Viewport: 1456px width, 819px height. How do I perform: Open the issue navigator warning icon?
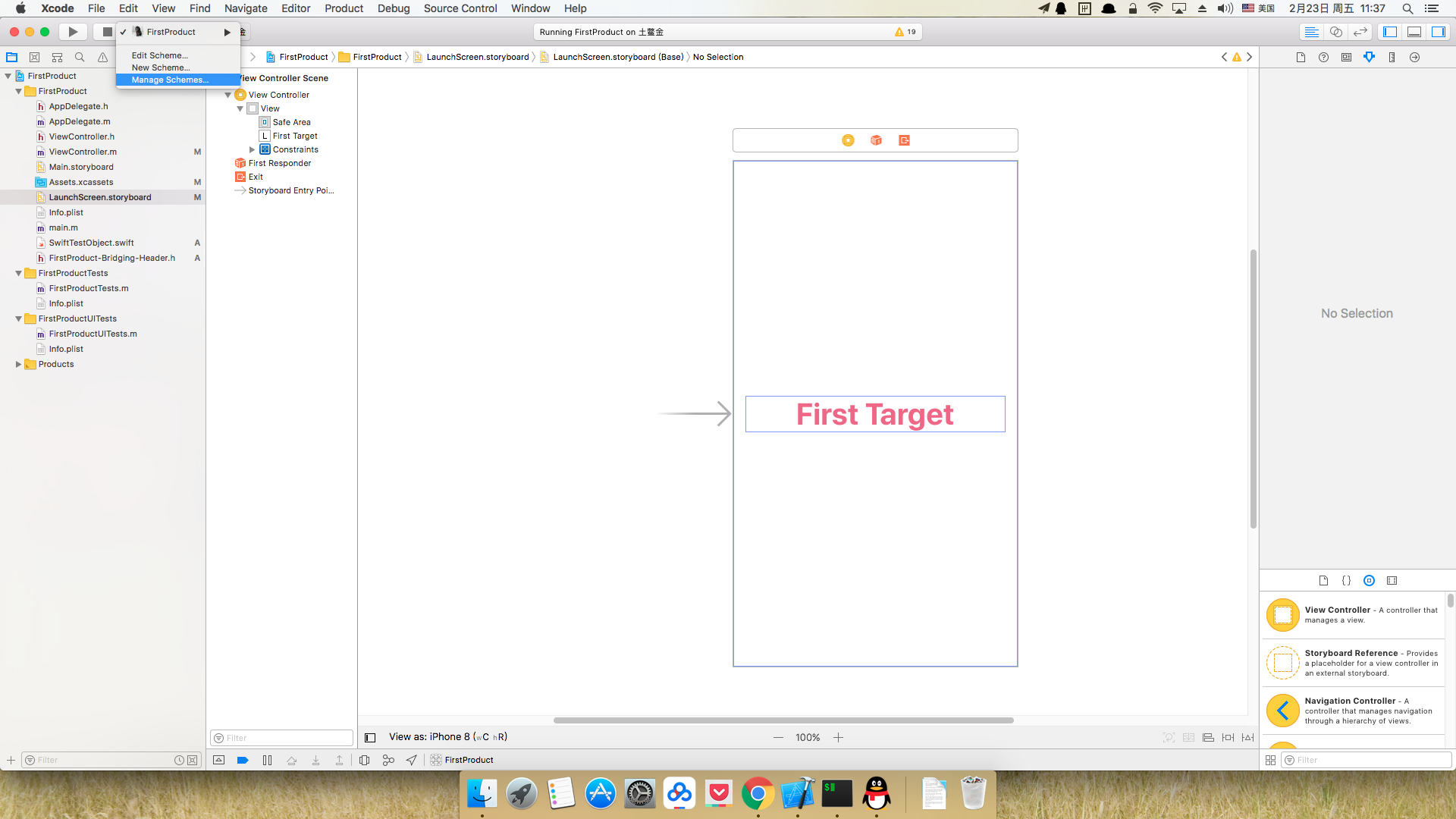point(102,57)
